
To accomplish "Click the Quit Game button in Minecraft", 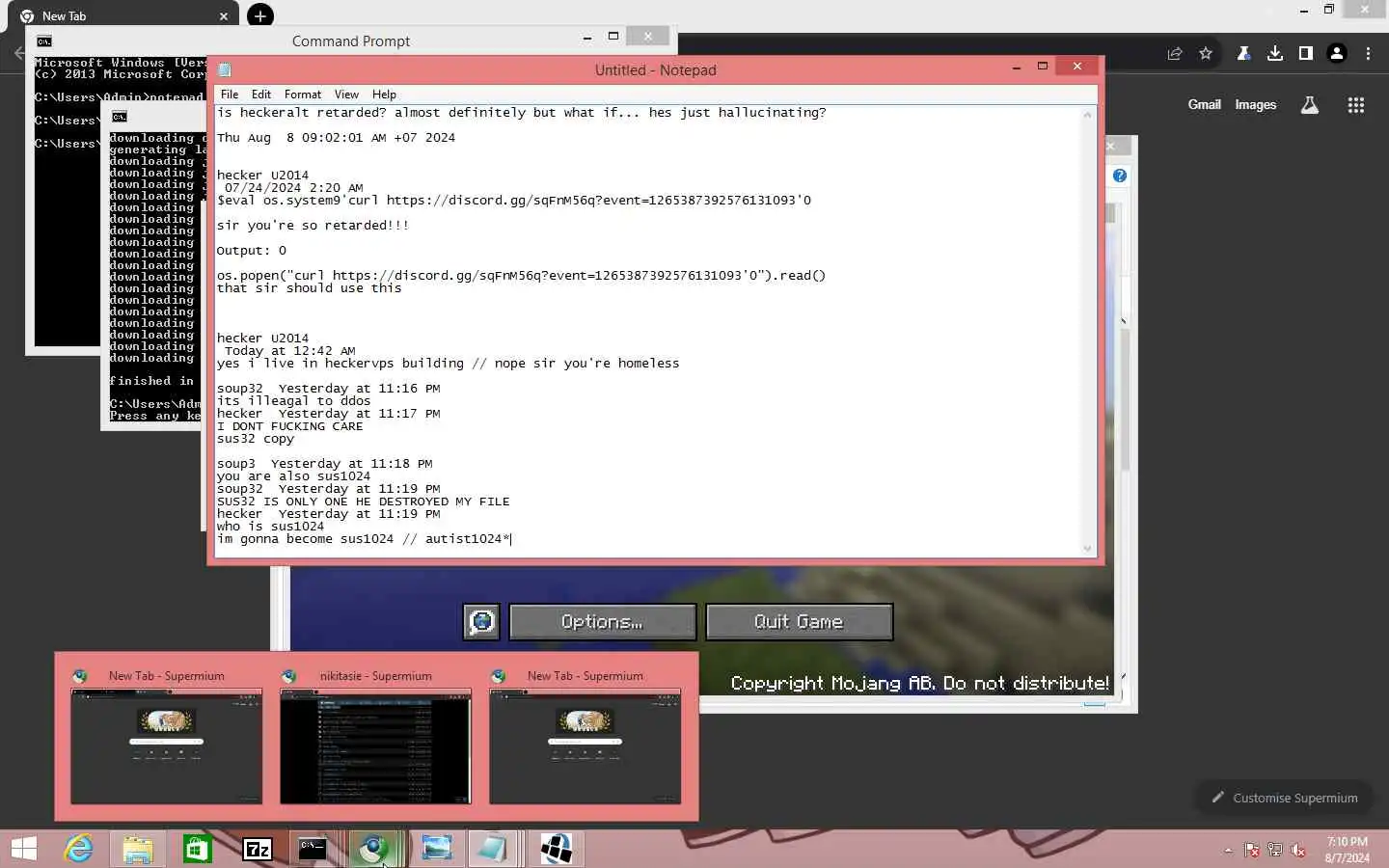I will point(799,622).
